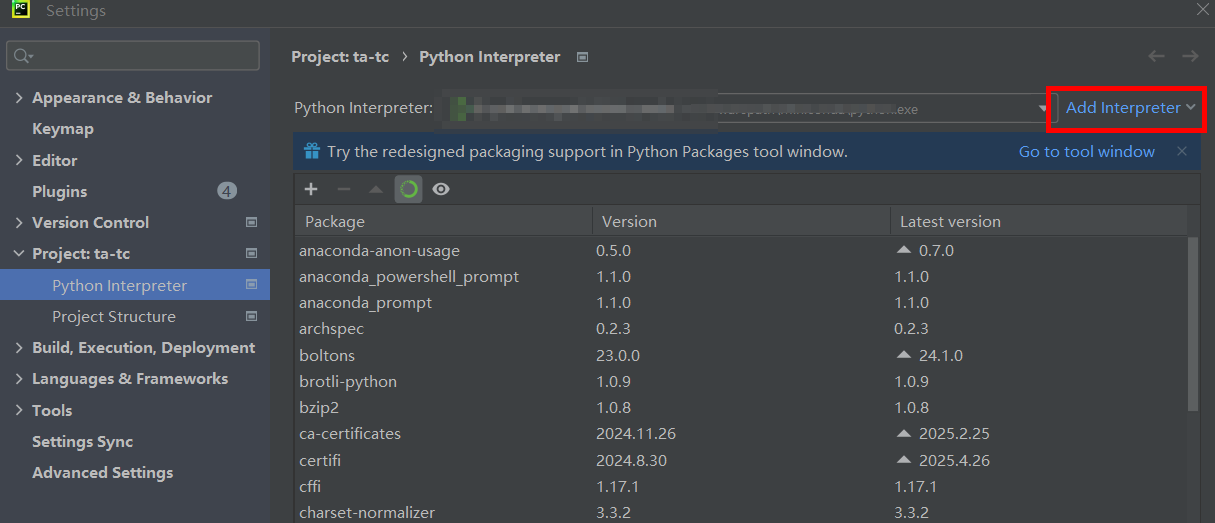Select Project Structure in the sidebar
The image size is (1215, 523).
(x=114, y=317)
